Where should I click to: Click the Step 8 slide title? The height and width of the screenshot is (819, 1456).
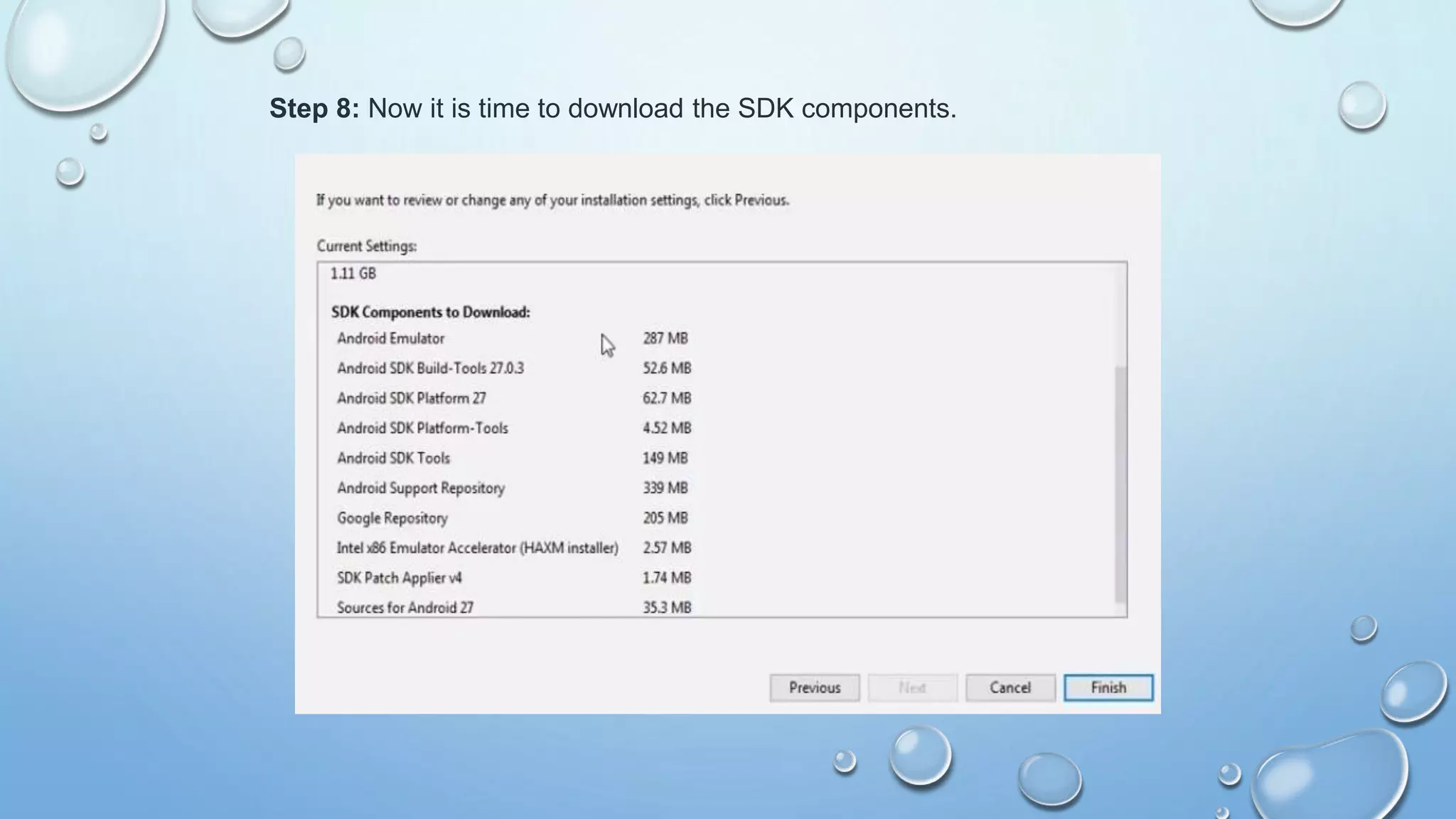pyautogui.click(x=613, y=108)
